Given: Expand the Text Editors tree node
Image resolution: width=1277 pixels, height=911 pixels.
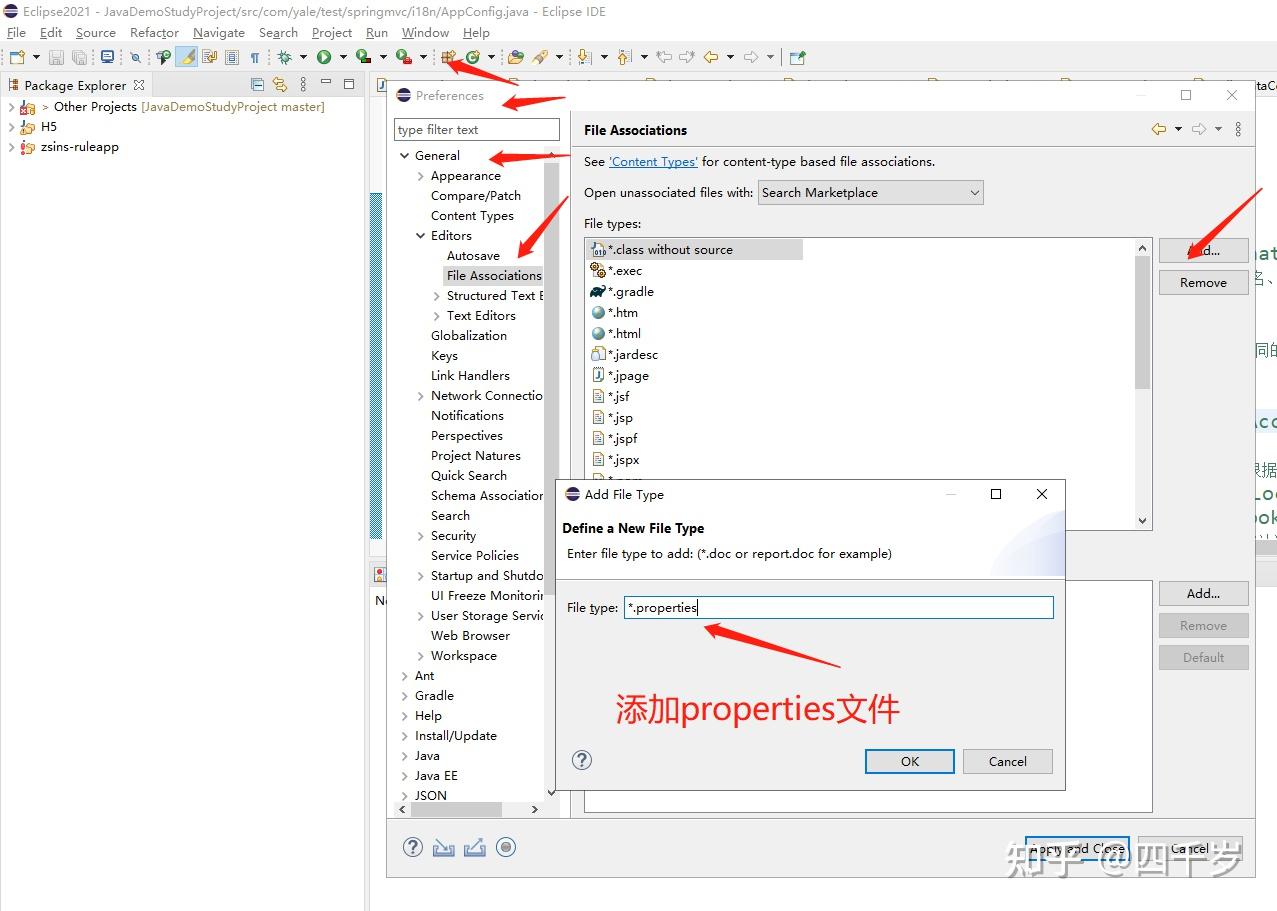Looking at the screenshot, I should 436,316.
